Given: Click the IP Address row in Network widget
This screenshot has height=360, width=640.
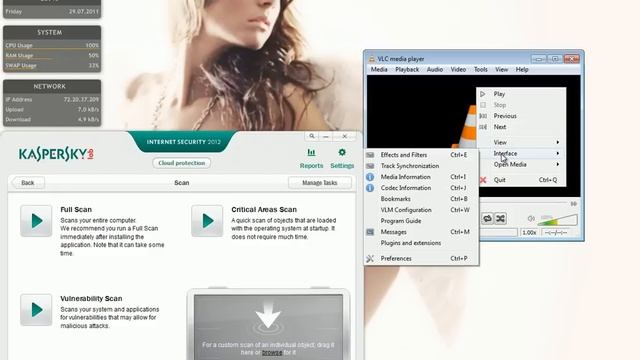Looking at the screenshot, I should pyautogui.click(x=52, y=99).
